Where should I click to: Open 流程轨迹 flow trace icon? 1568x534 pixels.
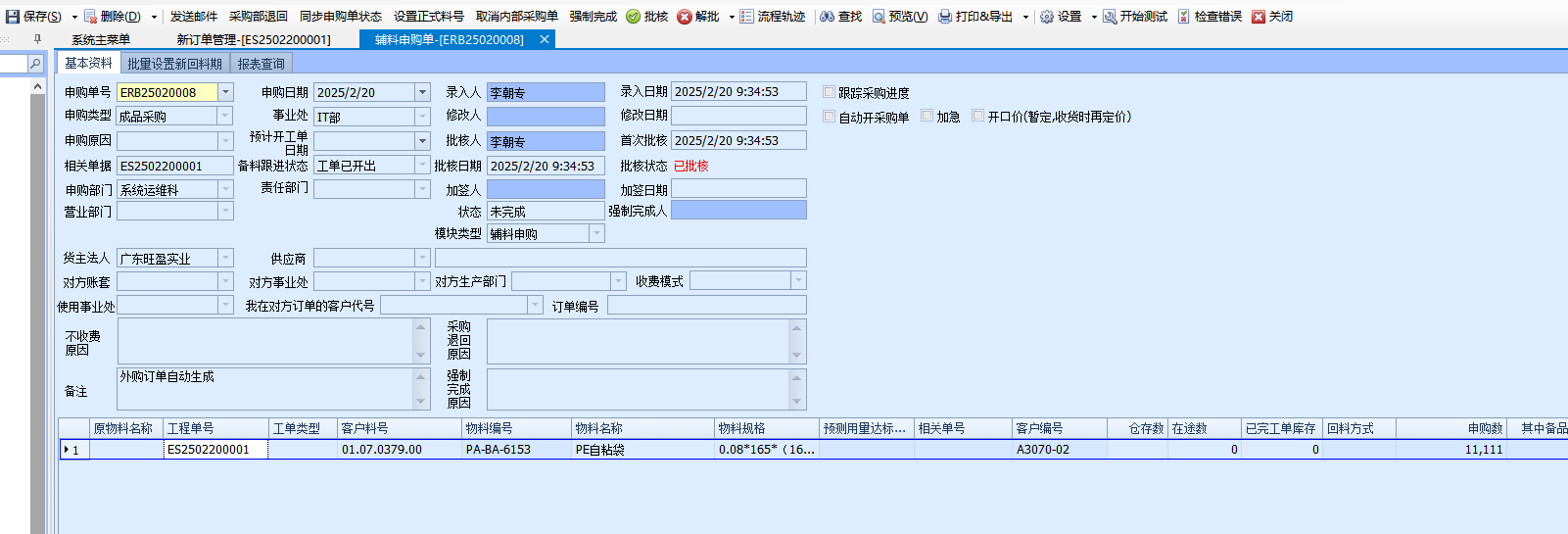[747, 17]
